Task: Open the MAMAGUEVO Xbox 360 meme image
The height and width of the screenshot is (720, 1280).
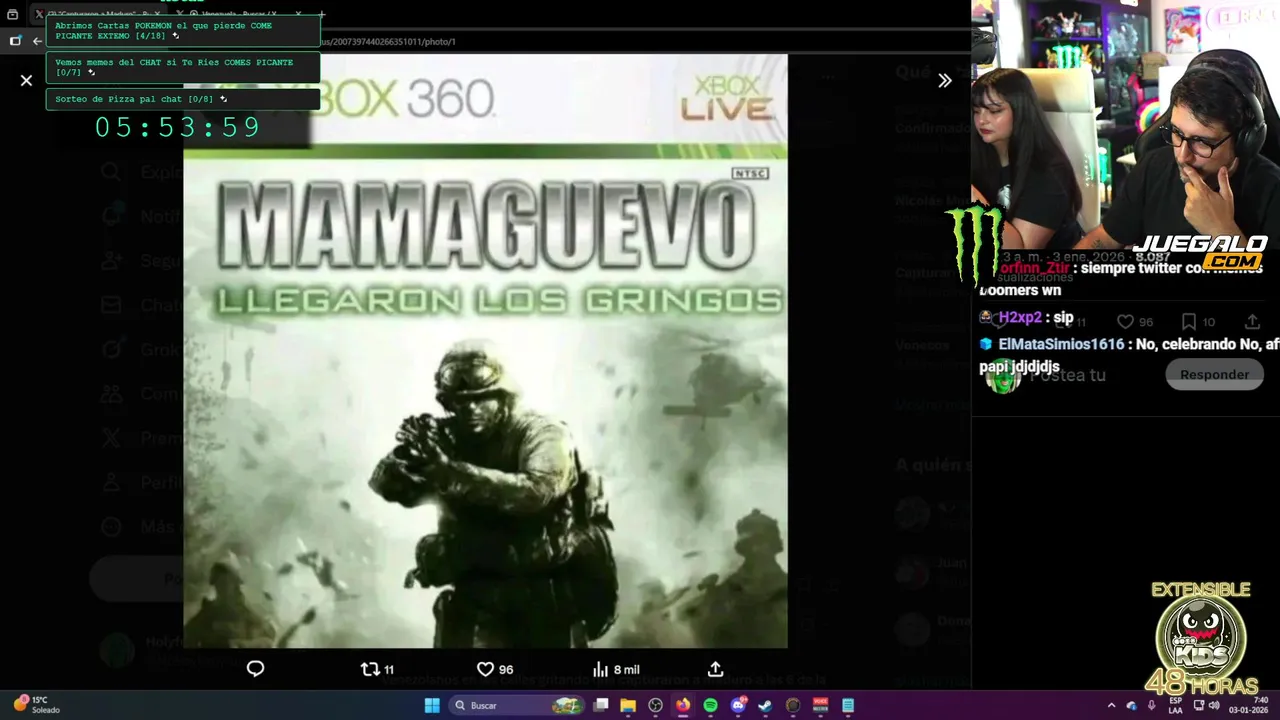Action: (x=485, y=351)
